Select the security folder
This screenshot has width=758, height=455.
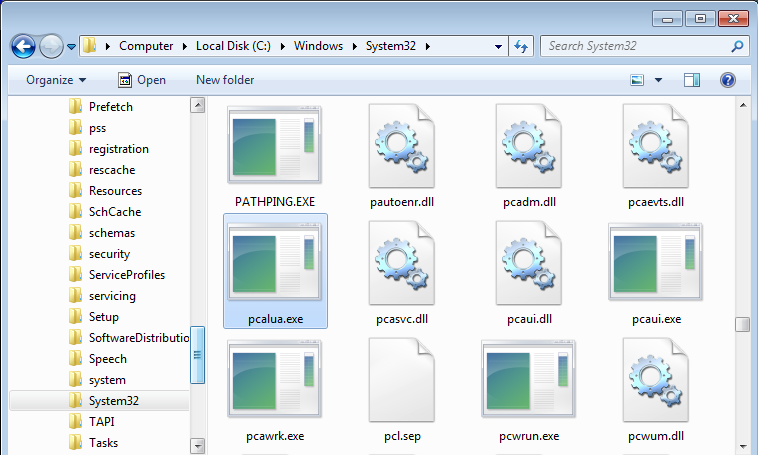tap(109, 254)
